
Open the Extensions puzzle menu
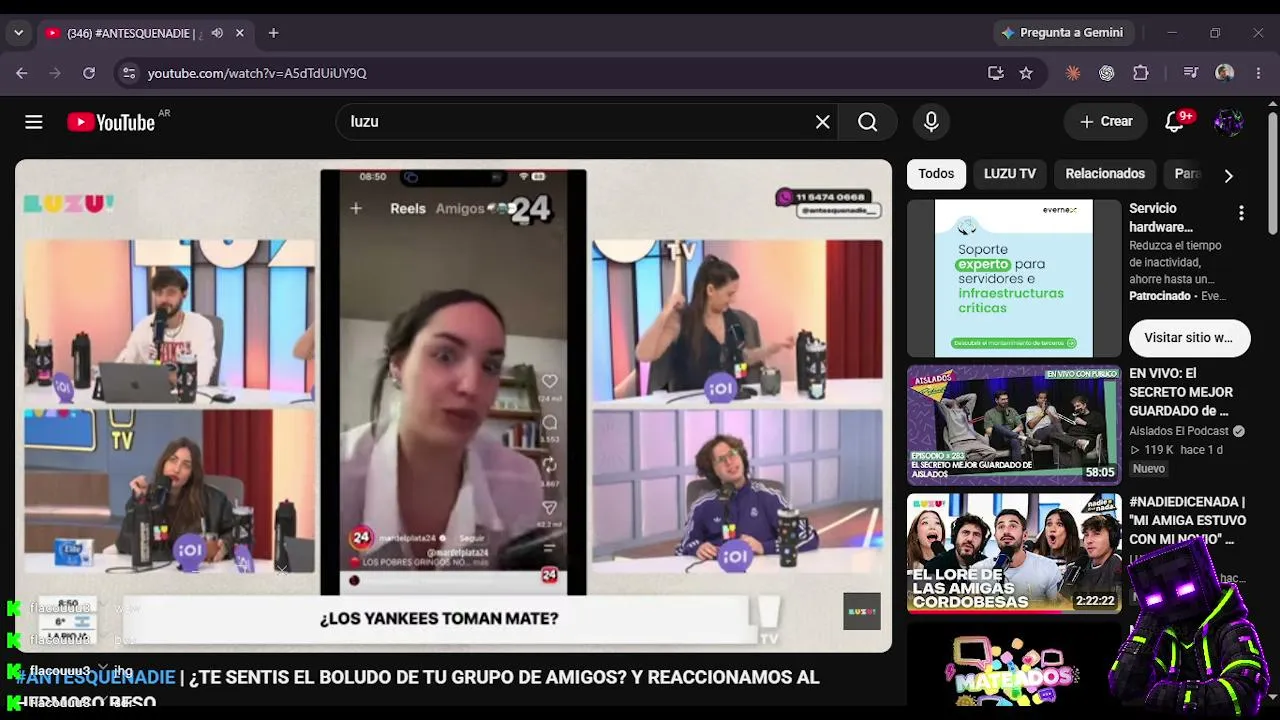click(1141, 73)
